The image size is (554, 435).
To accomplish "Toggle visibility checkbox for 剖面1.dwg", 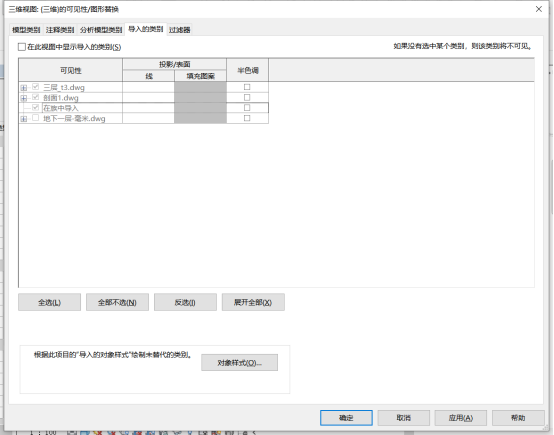I will point(35,97).
